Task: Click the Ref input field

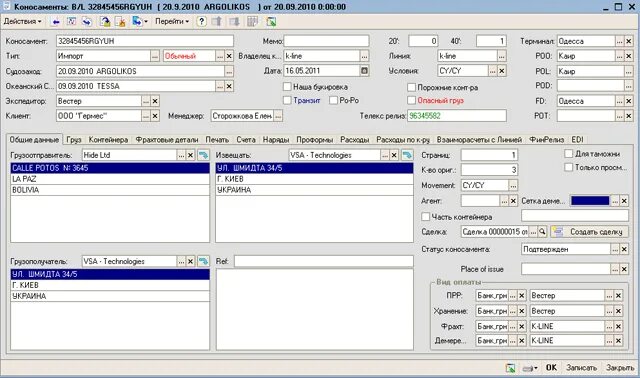Action: pos(324,261)
